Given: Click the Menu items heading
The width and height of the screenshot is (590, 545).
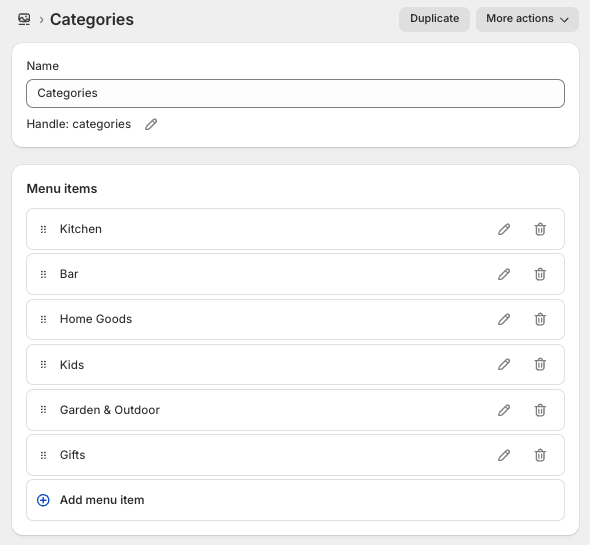Looking at the screenshot, I should (62, 189).
